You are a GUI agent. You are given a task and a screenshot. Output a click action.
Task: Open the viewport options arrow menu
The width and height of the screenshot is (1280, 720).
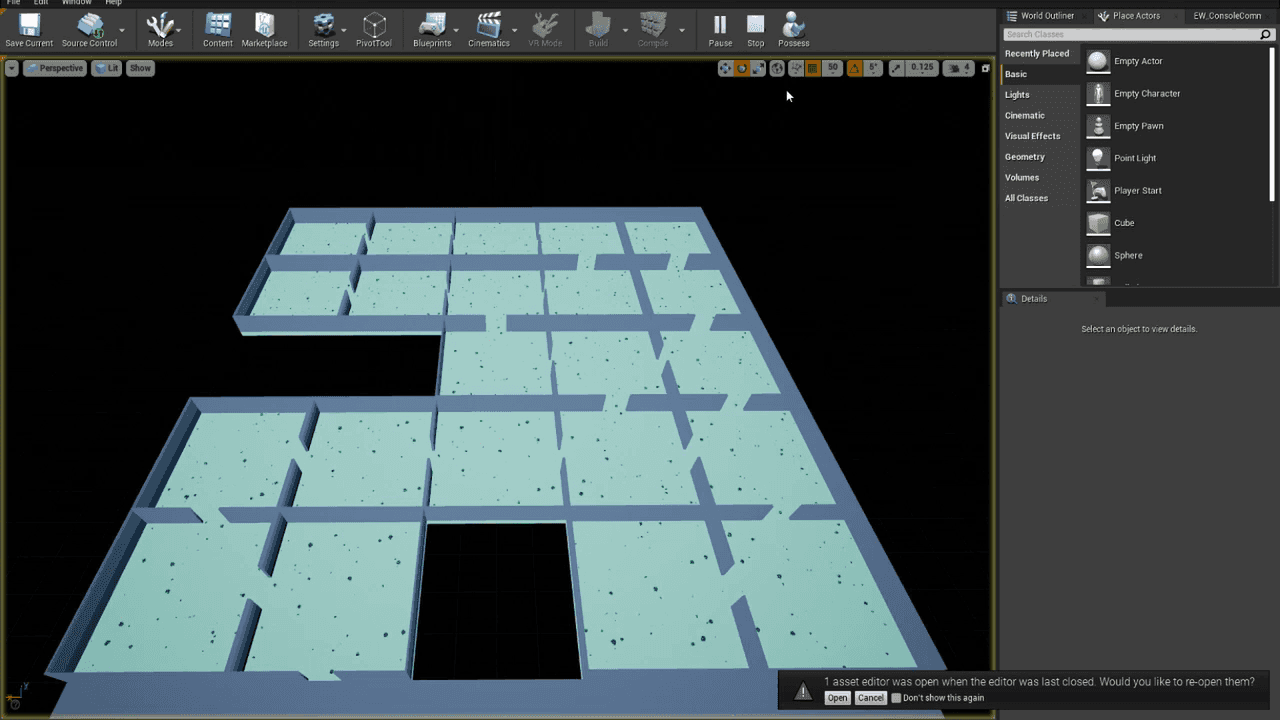(x=12, y=68)
